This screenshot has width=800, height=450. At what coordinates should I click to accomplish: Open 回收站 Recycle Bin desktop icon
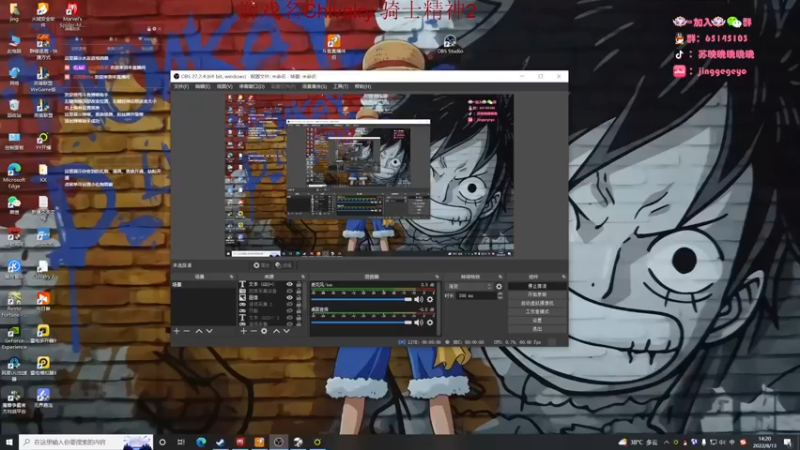pos(14,108)
